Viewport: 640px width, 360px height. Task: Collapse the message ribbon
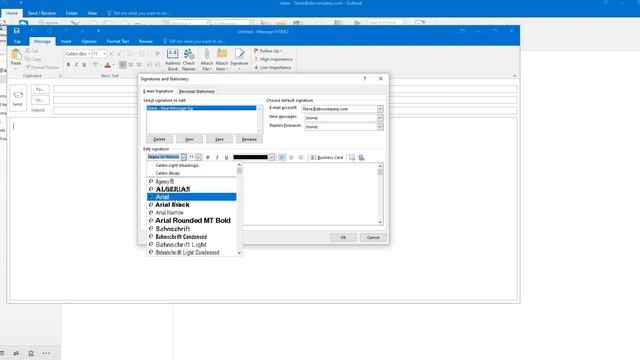pyautogui.click(x=514, y=76)
